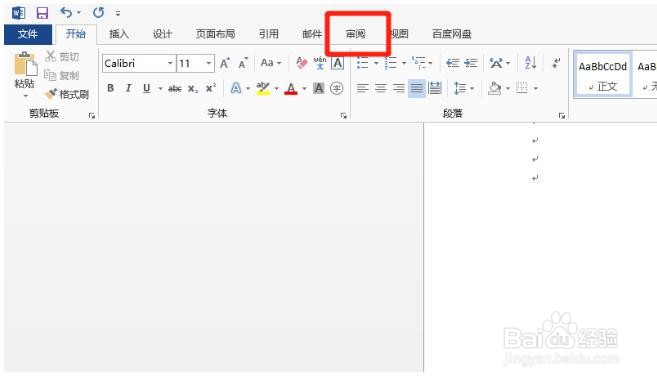Click the numbering list icon
657x382 pixels.
point(391,63)
